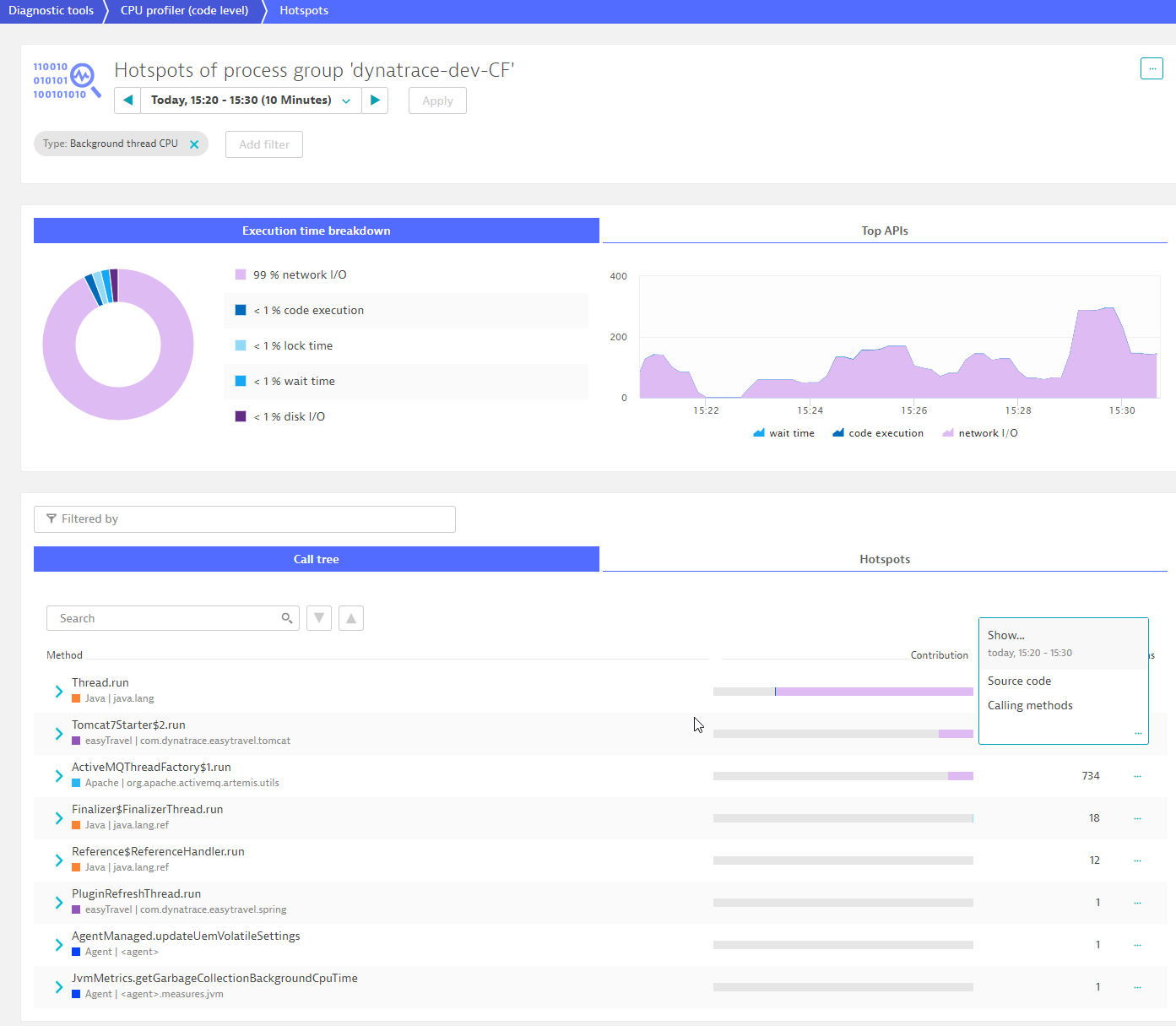Expand the PluginRefreshThread.run node

coord(59,903)
